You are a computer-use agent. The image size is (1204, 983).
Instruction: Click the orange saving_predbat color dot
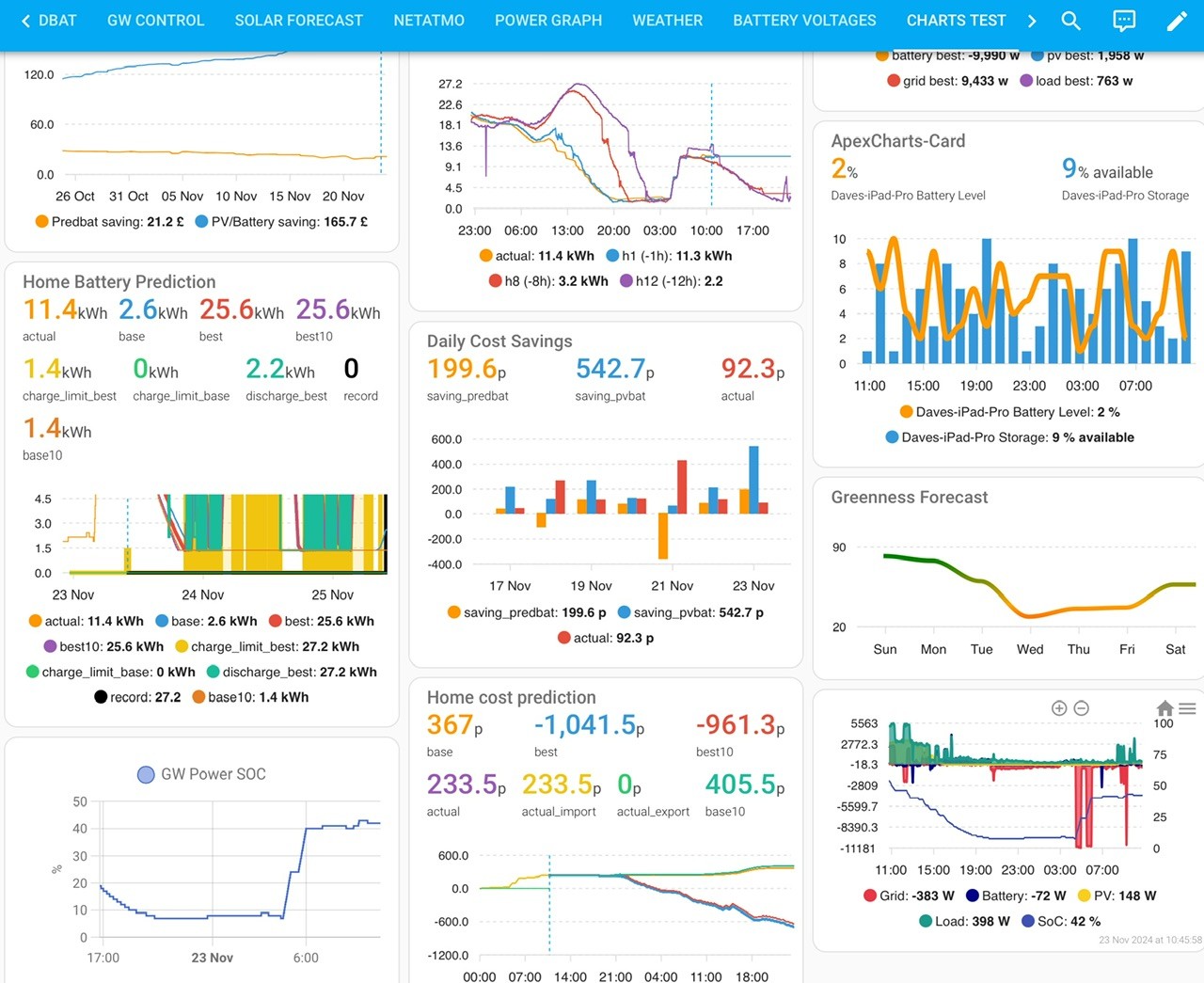click(x=454, y=612)
